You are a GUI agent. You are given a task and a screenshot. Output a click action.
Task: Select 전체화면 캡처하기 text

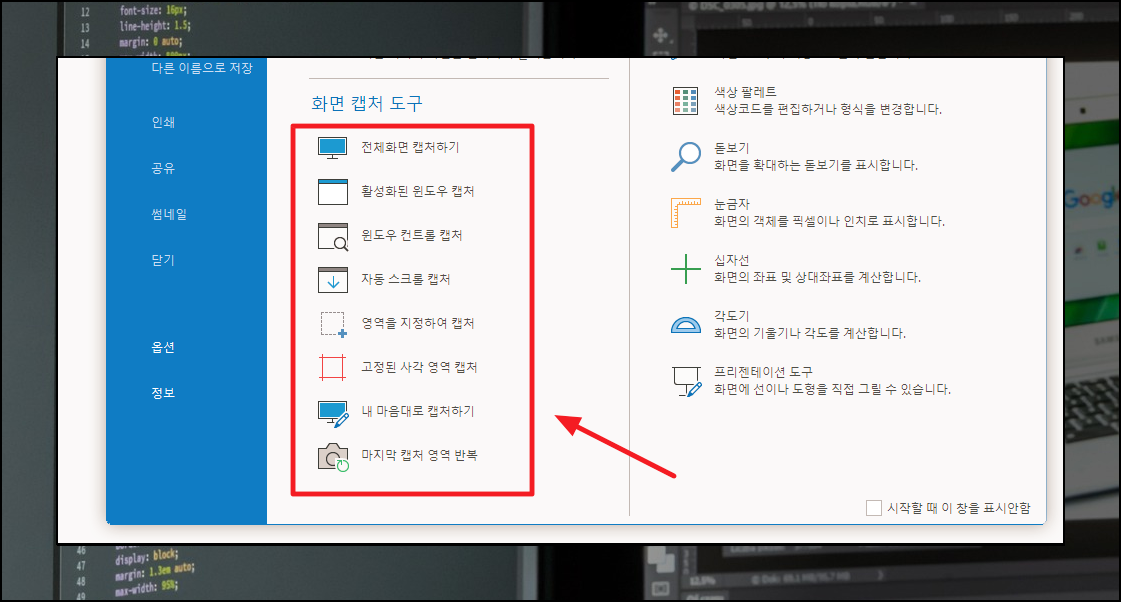click(410, 147)
